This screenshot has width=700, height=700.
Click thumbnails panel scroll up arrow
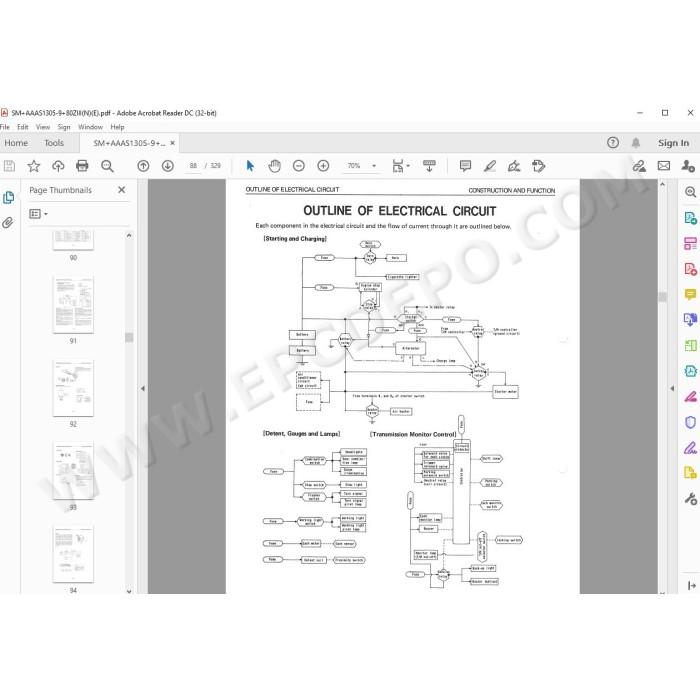tap(129, 235)
